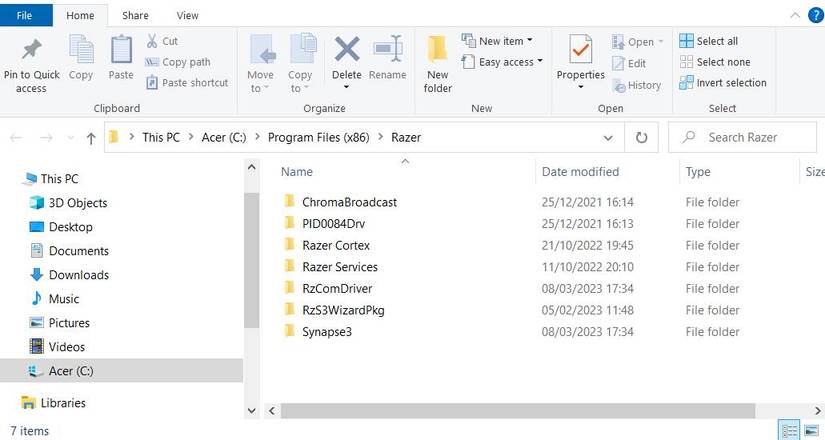Open the New item dropdown

click(x=497, y=41)
